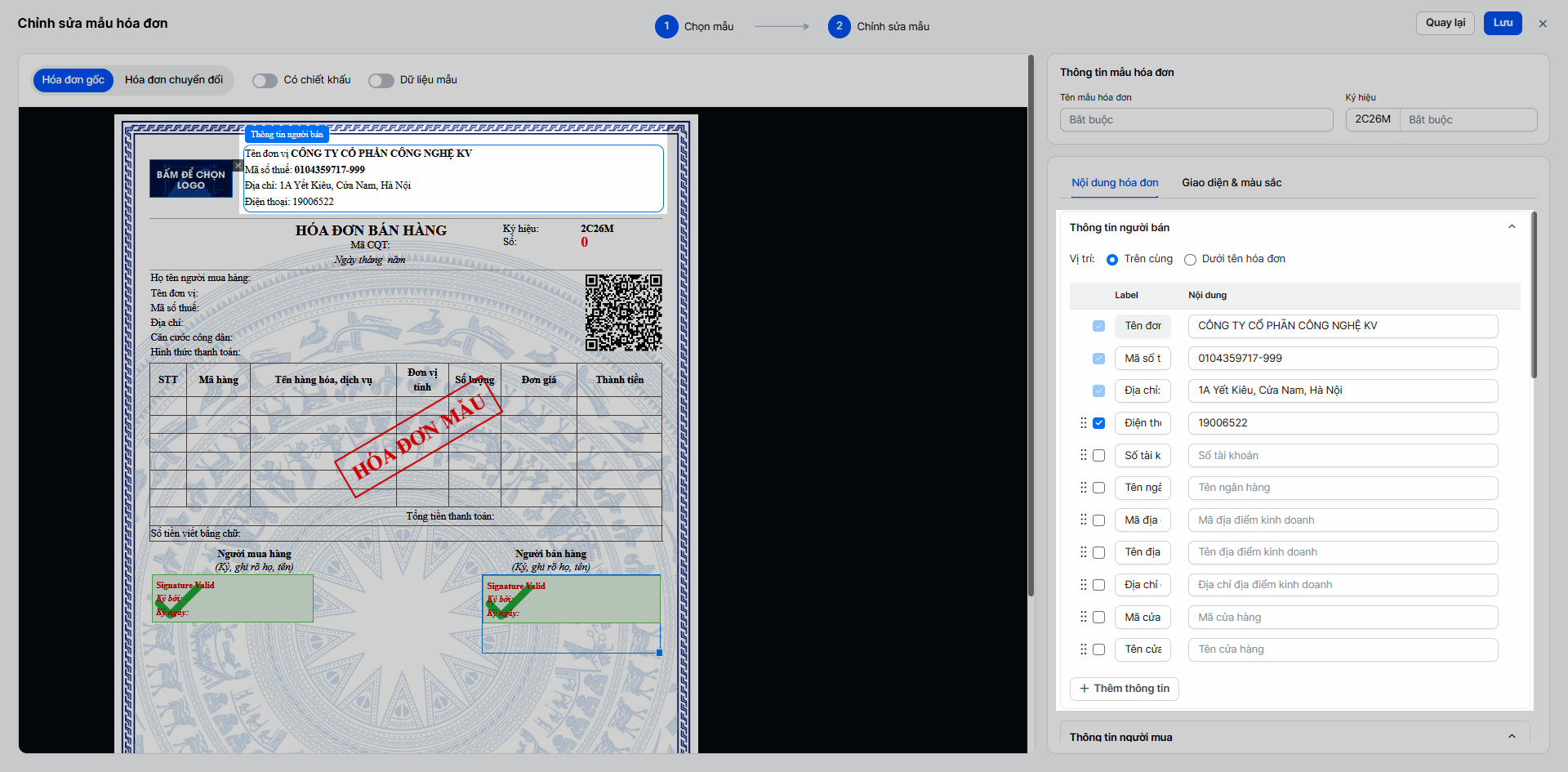The image size is (1568, 772).
Task: Grab drag handle of Mã cửa hàng row
Action: [1084, 617]
